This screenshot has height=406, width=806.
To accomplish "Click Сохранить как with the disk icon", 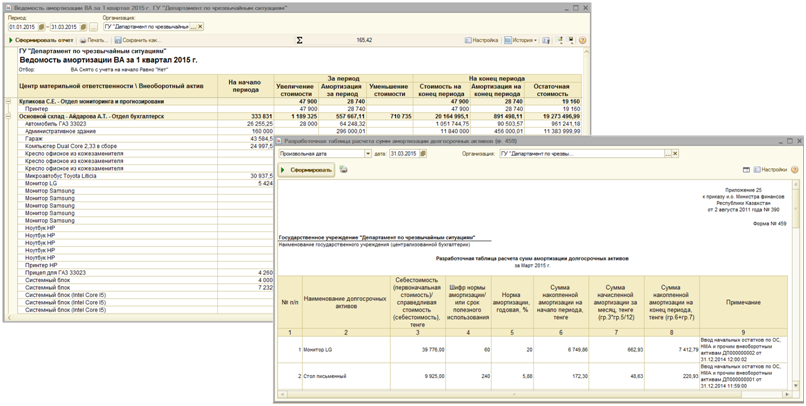I will [138, 40].
